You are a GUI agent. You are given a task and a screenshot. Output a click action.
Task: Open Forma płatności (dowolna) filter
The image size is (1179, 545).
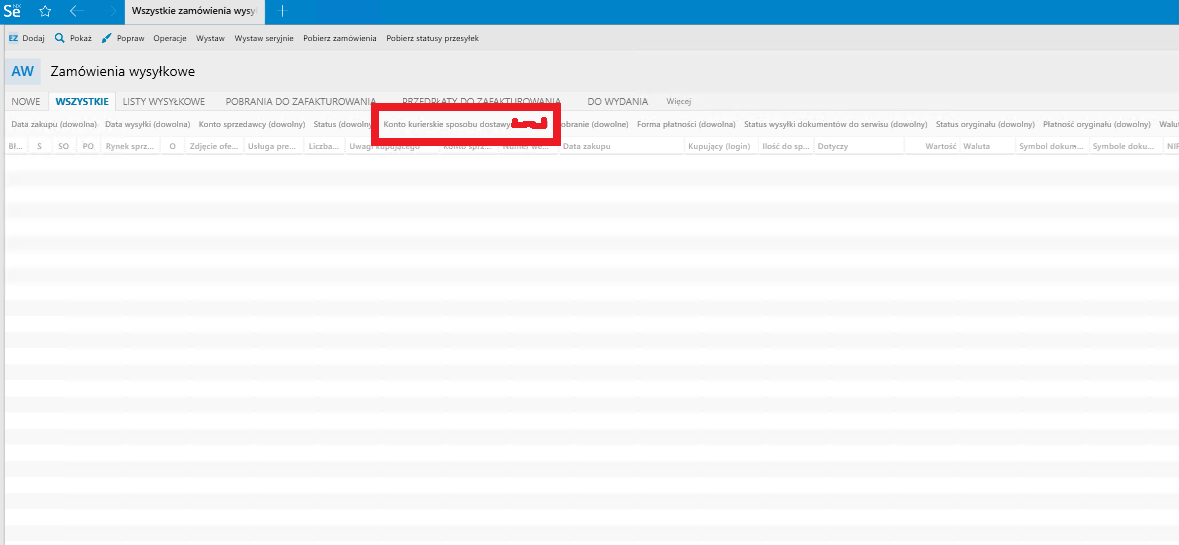pos(686,125)
